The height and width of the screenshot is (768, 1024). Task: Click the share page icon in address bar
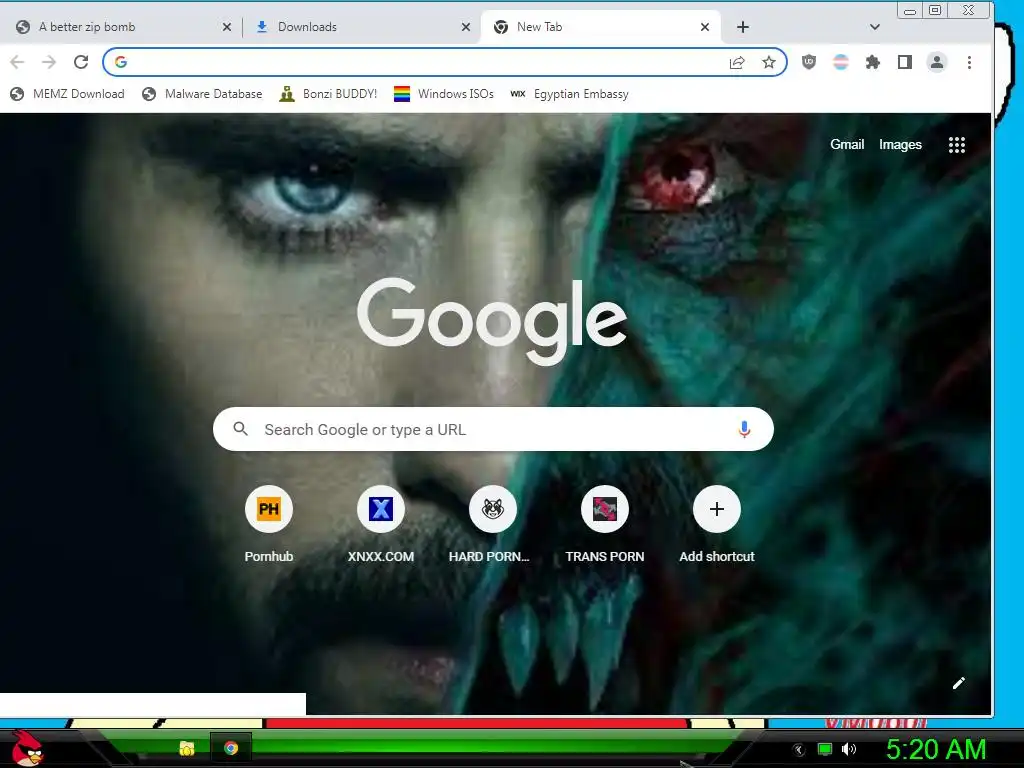pyautogui.click(x=737, y=62)
